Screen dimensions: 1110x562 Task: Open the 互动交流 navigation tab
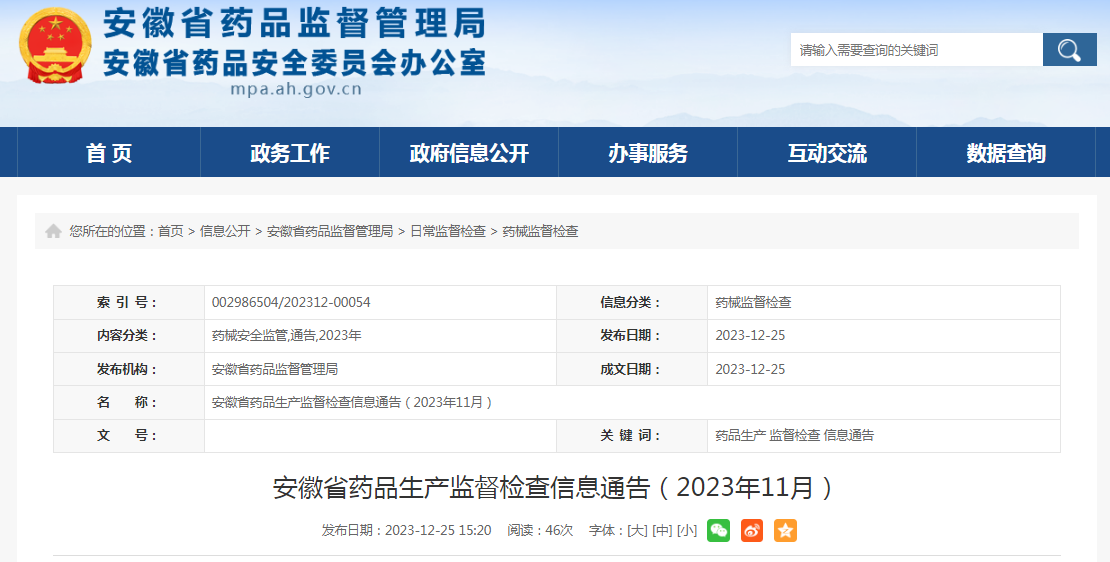[x=827, y=152]
